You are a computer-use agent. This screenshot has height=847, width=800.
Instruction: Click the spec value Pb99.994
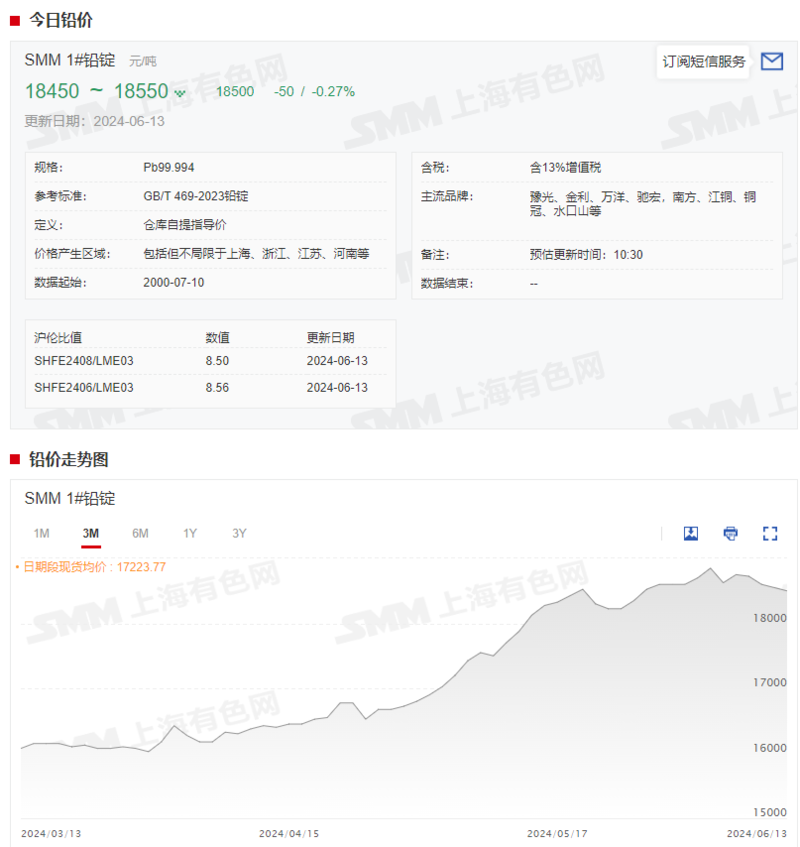coord(169,167)
